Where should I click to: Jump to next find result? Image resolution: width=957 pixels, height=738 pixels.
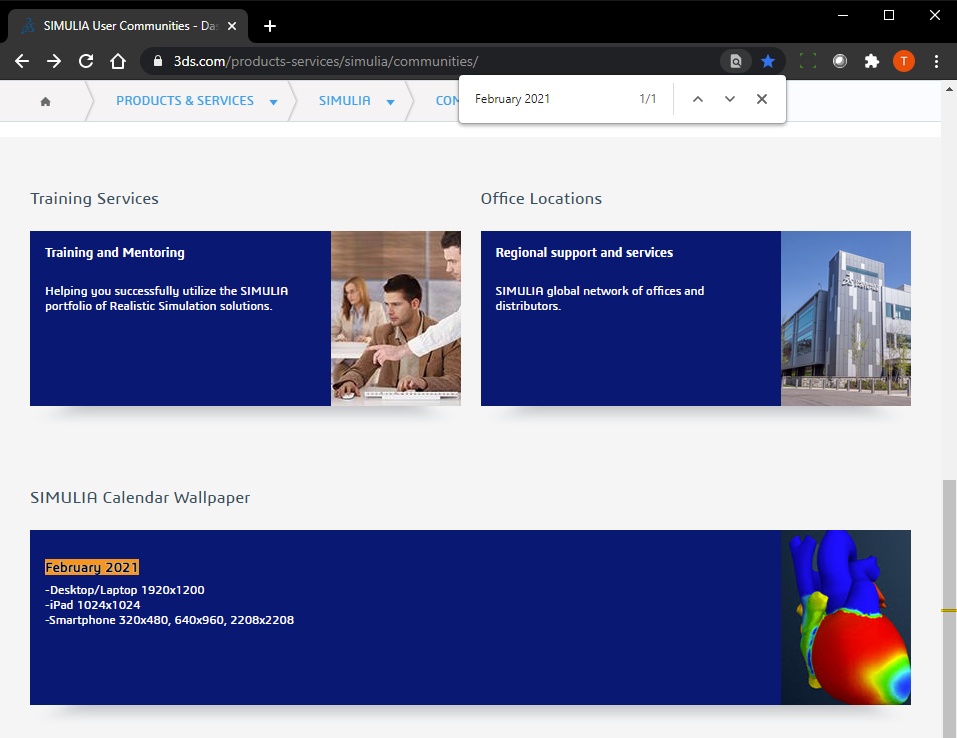coord(730,99)
